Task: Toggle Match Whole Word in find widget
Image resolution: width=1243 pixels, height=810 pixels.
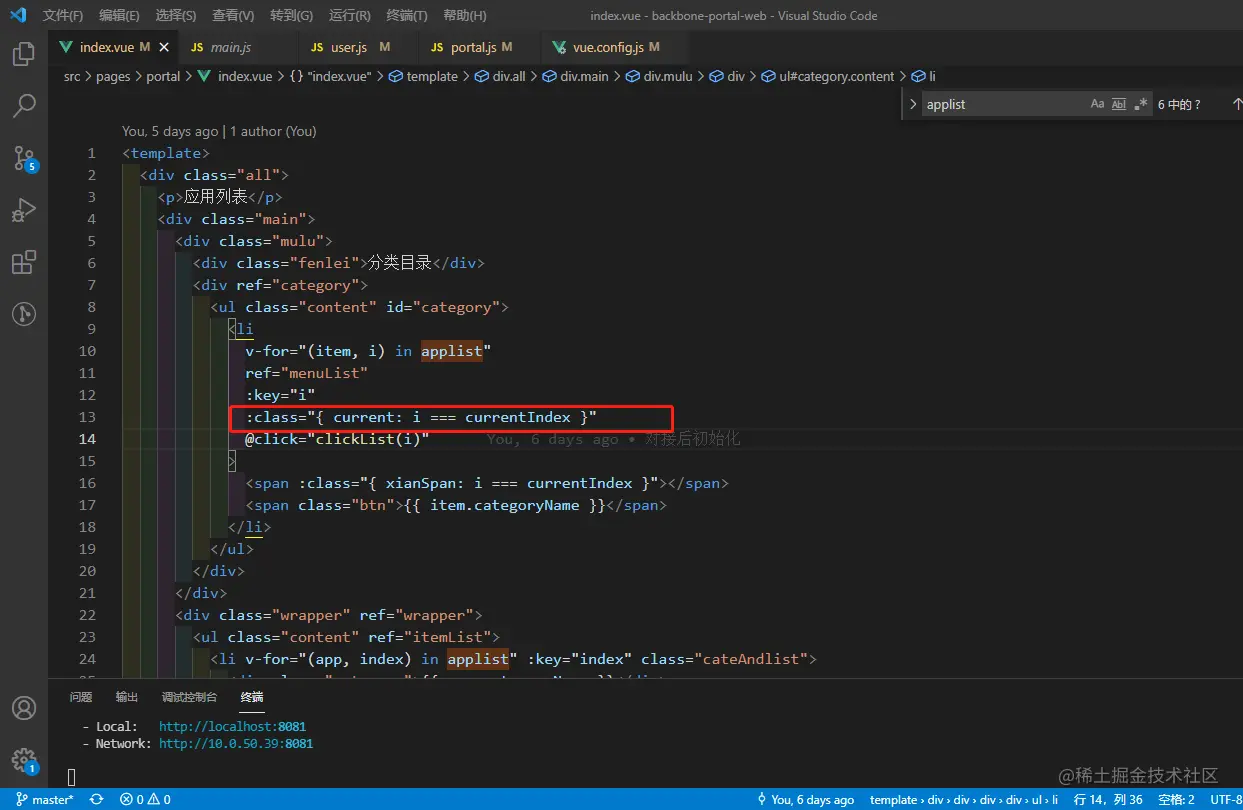Action: 1119,104
